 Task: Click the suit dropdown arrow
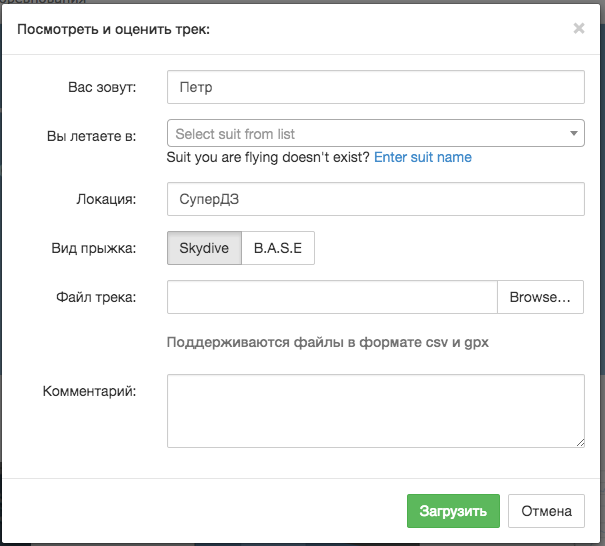[574, 133]
